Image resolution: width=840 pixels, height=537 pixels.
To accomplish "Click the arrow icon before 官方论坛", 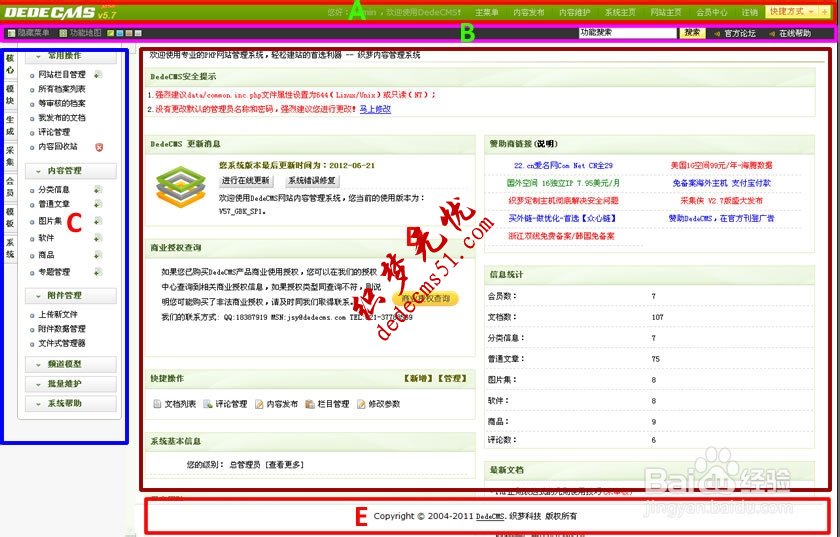I will point(717,34).
